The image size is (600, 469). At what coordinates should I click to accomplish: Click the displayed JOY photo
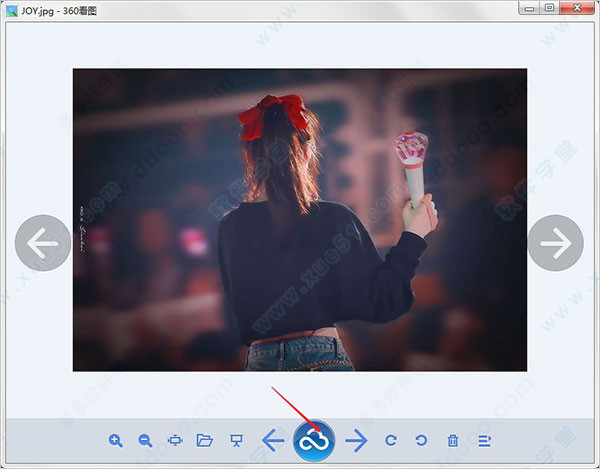coord(300,220)
